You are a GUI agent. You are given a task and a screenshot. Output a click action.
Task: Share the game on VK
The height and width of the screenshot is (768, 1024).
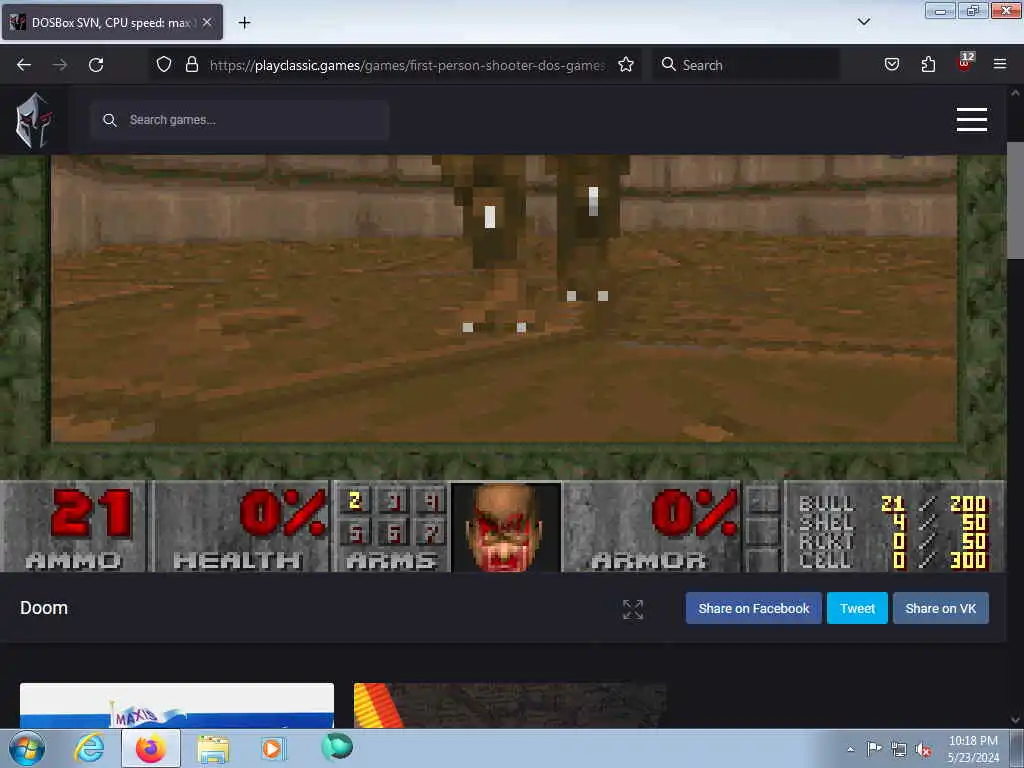coord(940,609)
